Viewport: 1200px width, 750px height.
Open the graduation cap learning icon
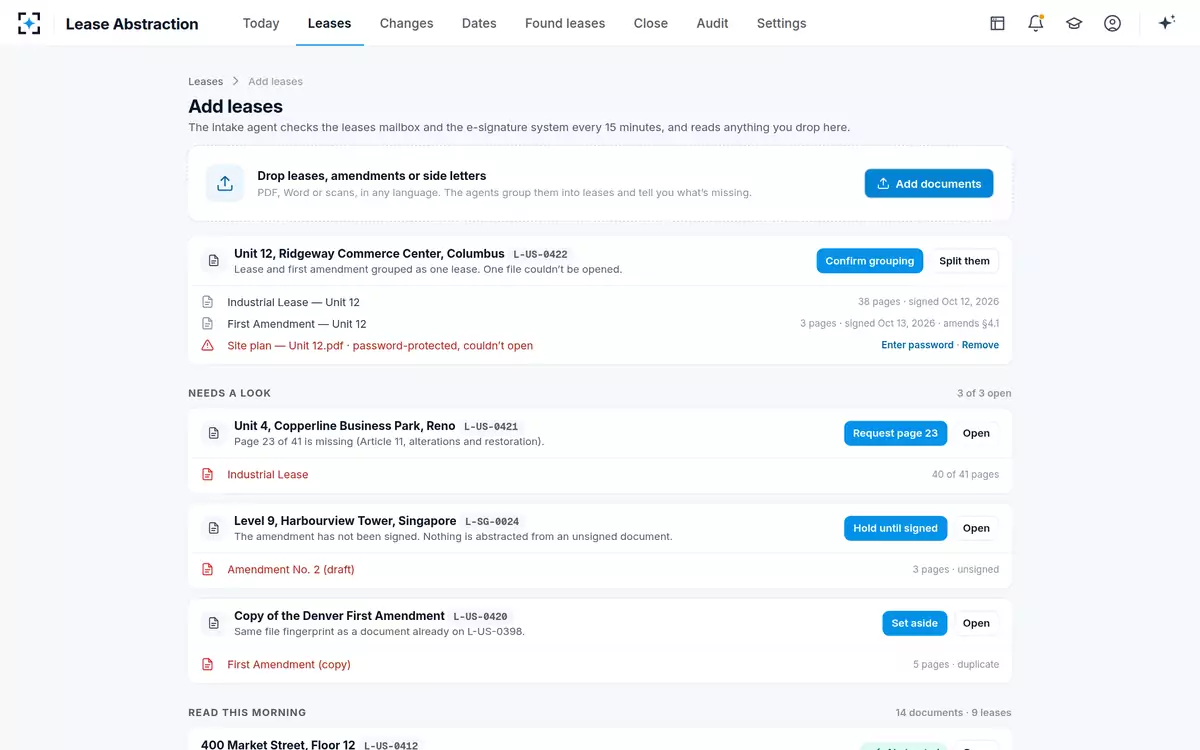(1074, 23)
